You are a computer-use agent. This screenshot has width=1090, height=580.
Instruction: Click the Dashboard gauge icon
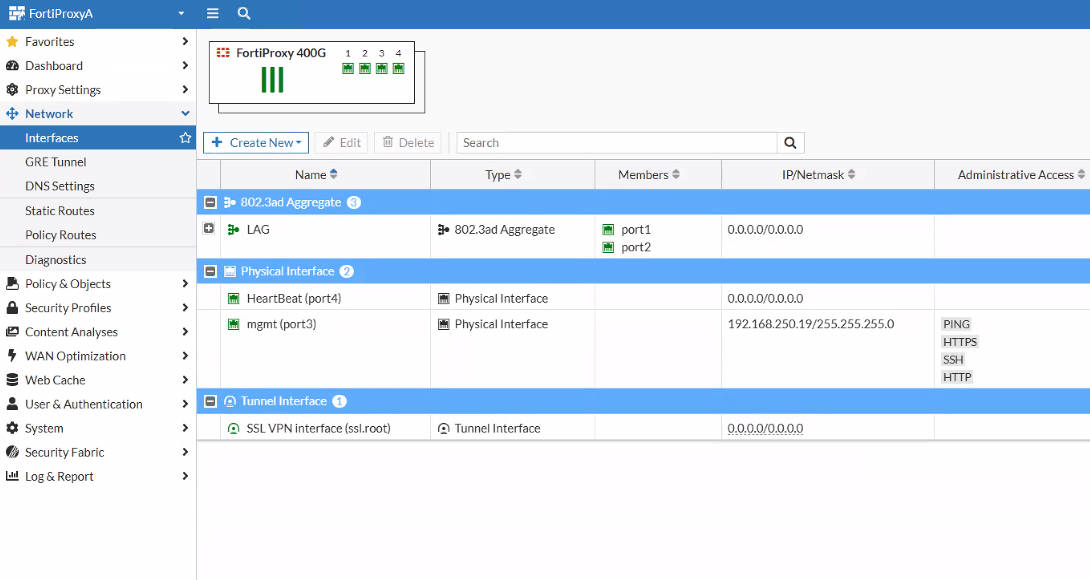[12, 65]
